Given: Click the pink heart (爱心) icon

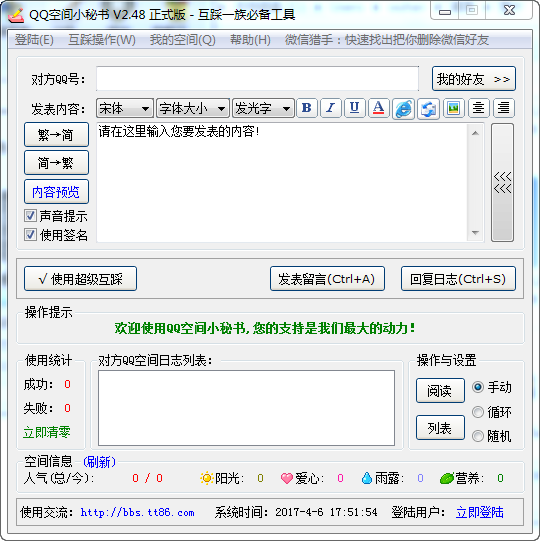Looking at the screenshot, I should pyautogui.click(x=286, y=478).
